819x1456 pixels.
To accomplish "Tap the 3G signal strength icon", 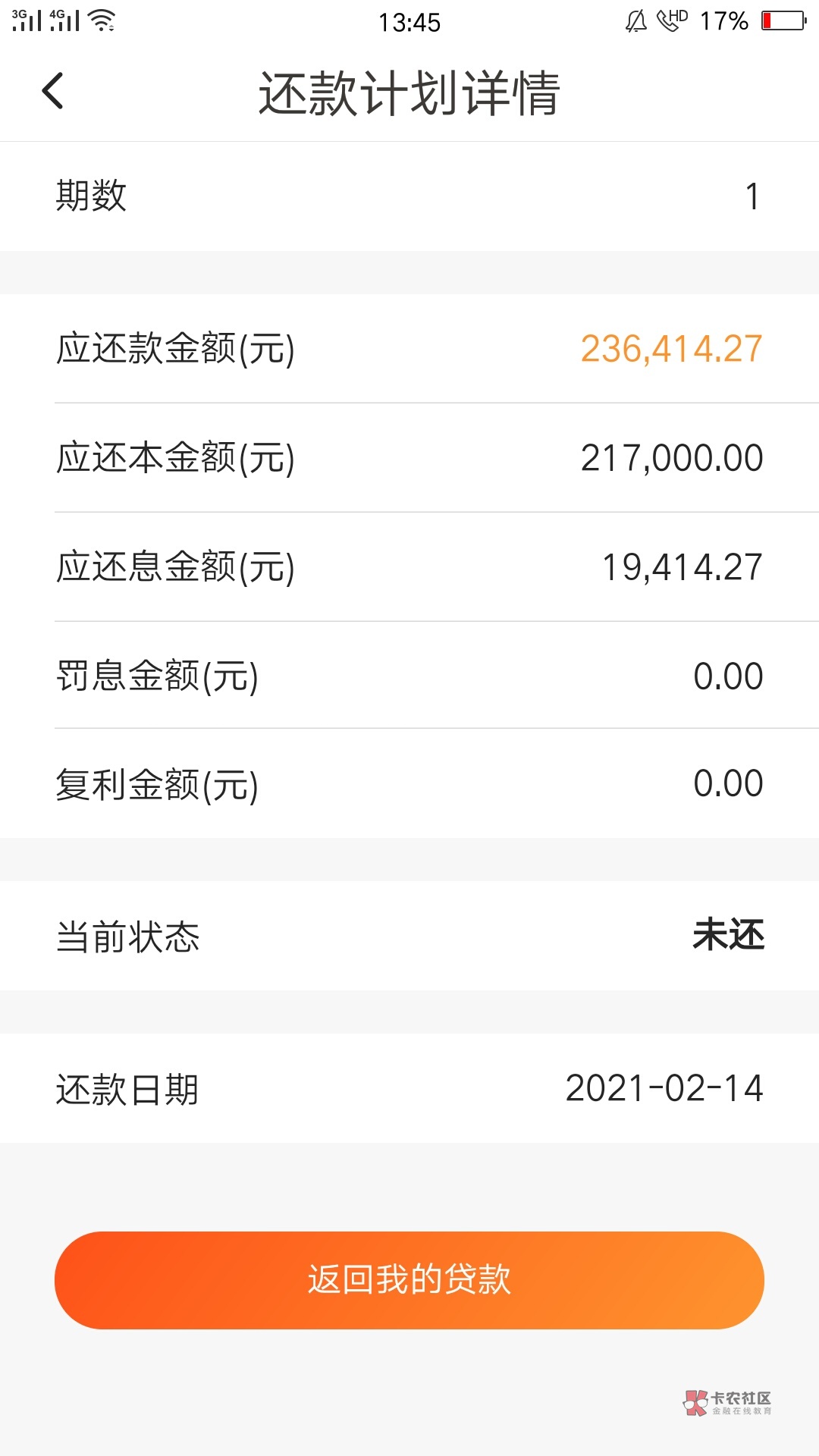I will click(27, 20).
